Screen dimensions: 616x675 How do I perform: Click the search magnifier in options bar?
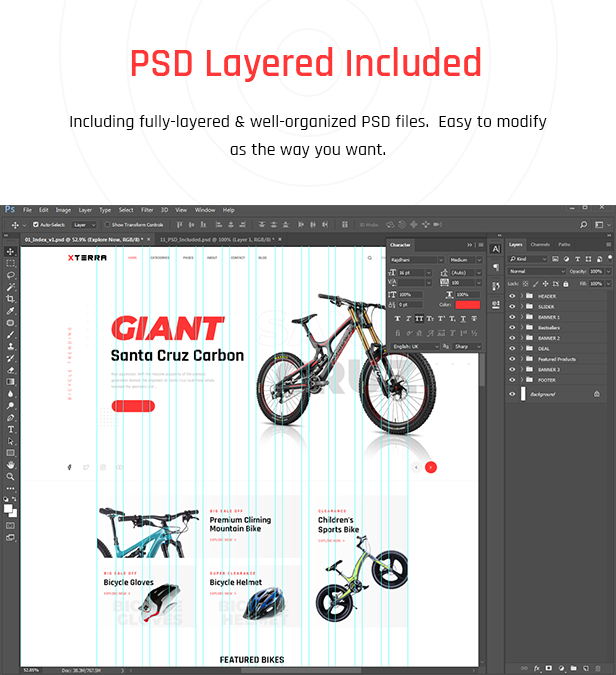[583, 225]
